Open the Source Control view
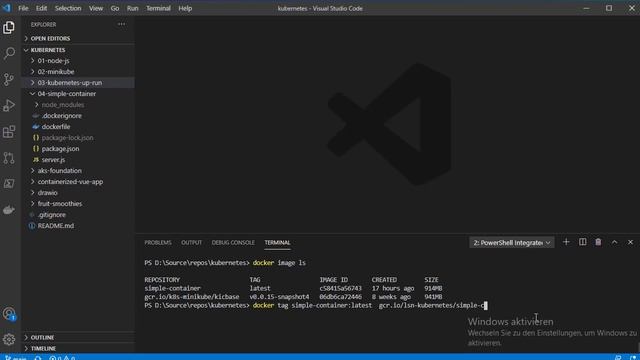 tap(9, 79)
